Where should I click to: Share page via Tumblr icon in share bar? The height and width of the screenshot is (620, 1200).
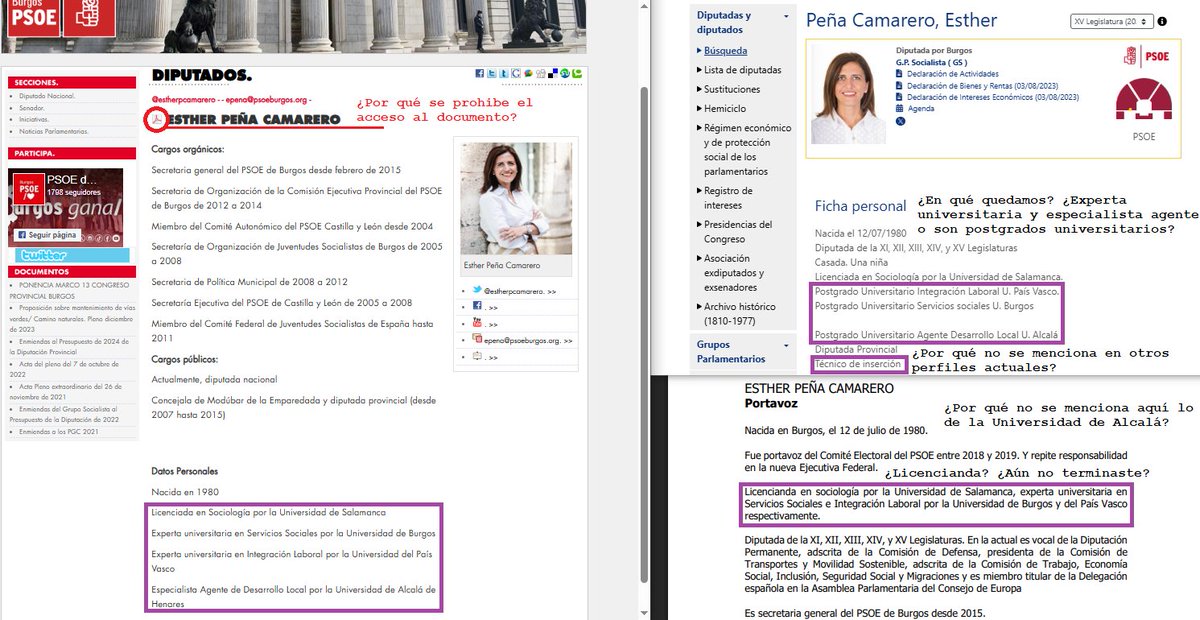[x=504, y=73]
